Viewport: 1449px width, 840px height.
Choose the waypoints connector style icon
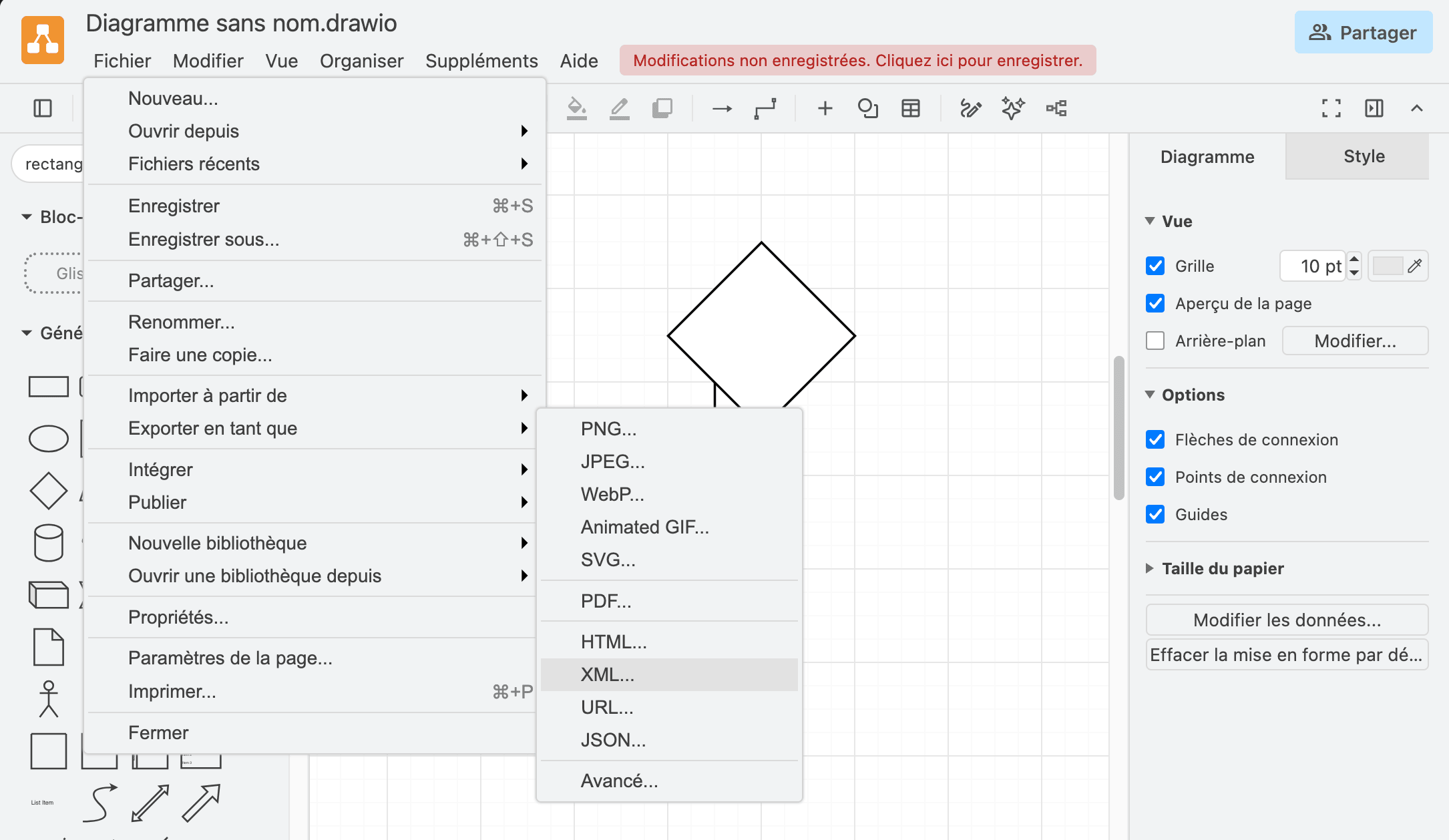(765, 108)
